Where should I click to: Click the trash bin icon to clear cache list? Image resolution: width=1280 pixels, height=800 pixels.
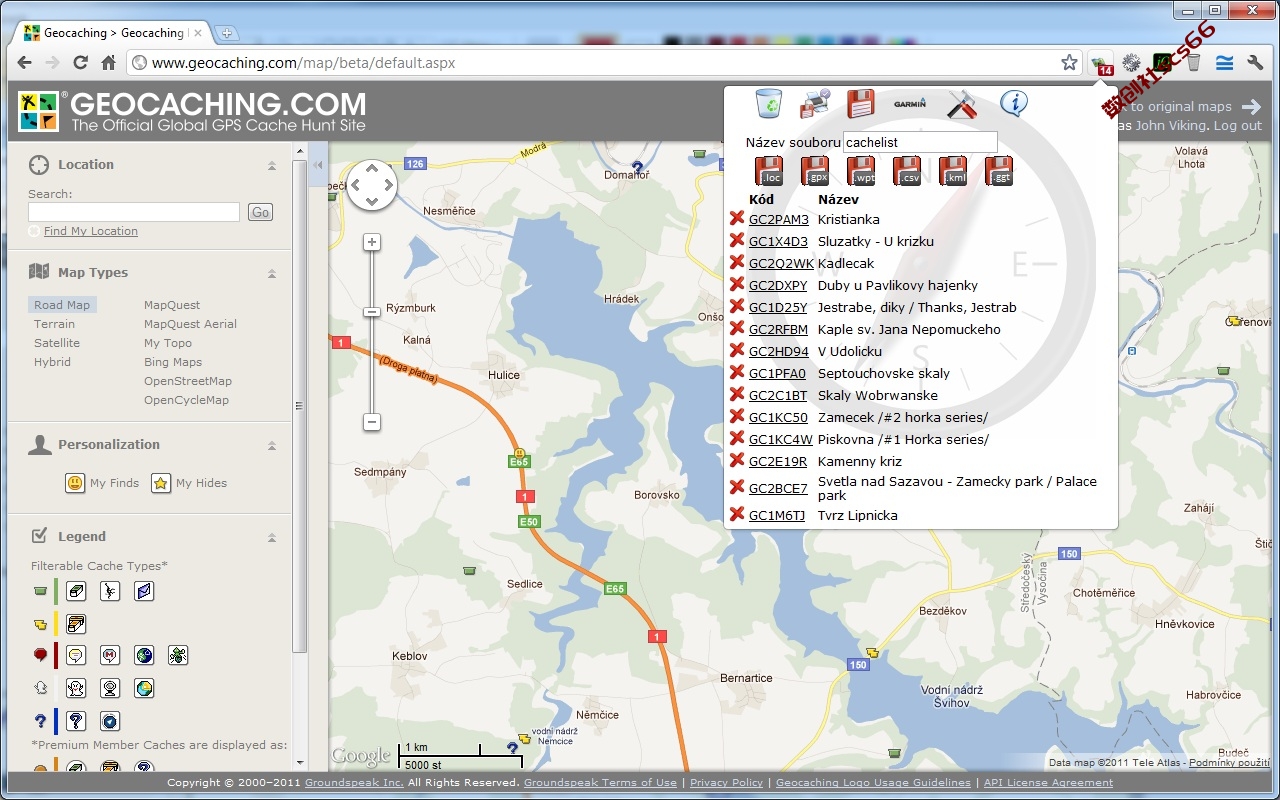[x=769, y=103]
